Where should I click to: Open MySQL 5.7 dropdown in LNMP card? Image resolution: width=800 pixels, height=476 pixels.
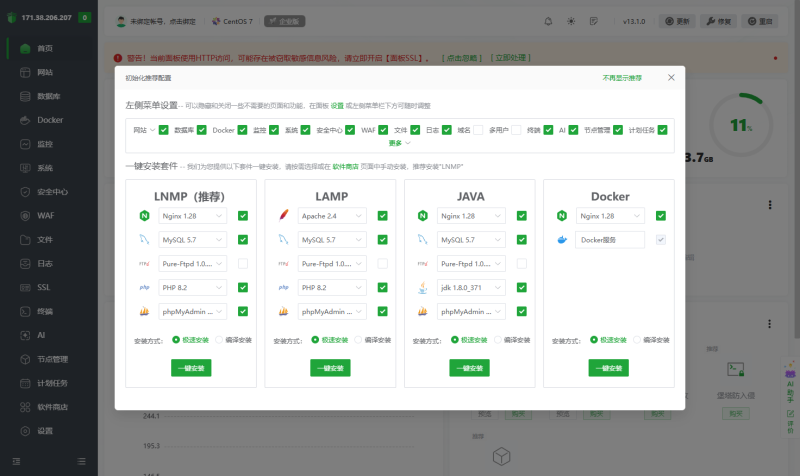point(192,240)
